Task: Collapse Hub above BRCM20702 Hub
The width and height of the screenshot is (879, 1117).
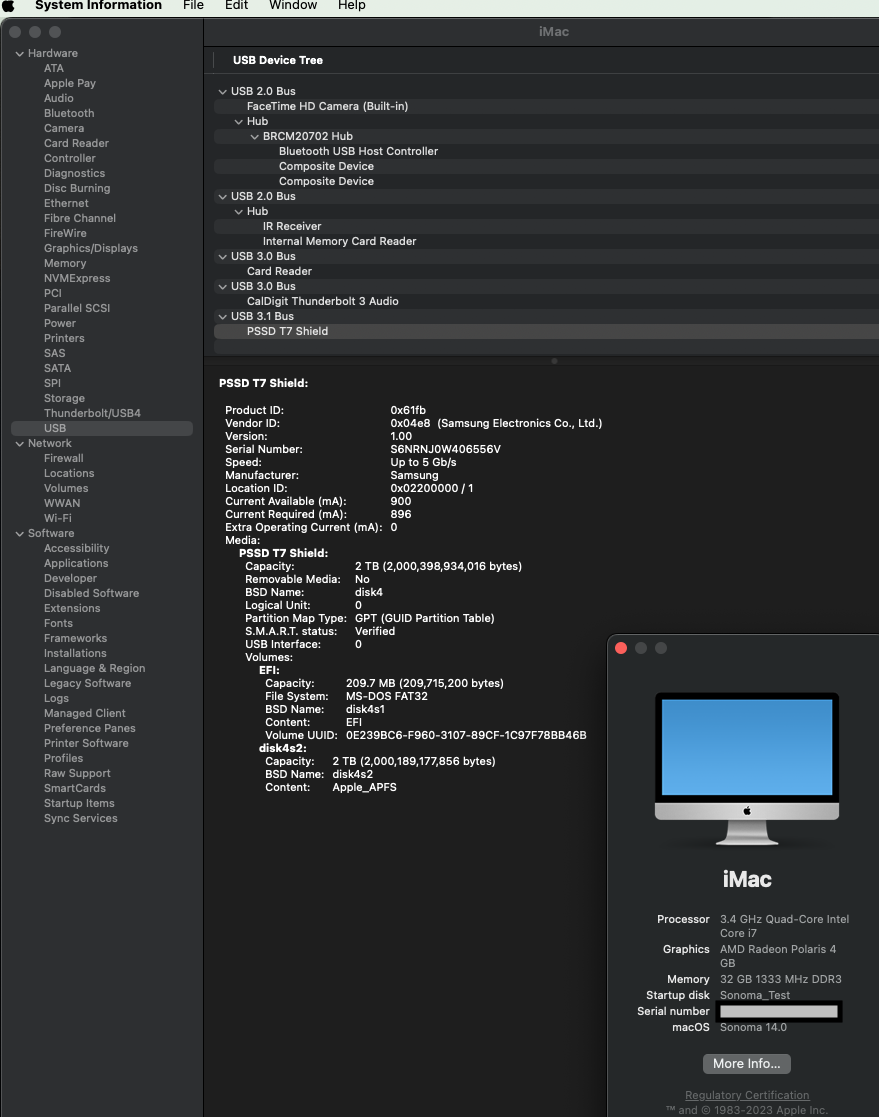Action: click(239, 121)
